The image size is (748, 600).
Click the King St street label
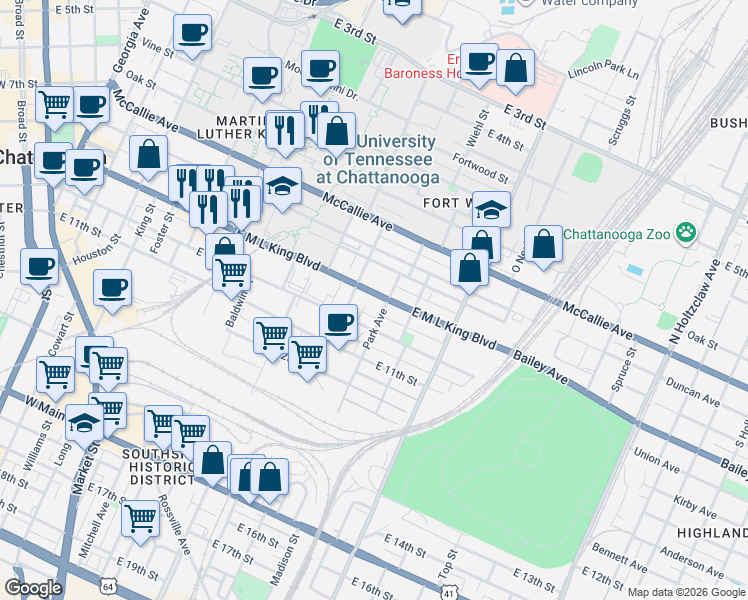point(145,220)
